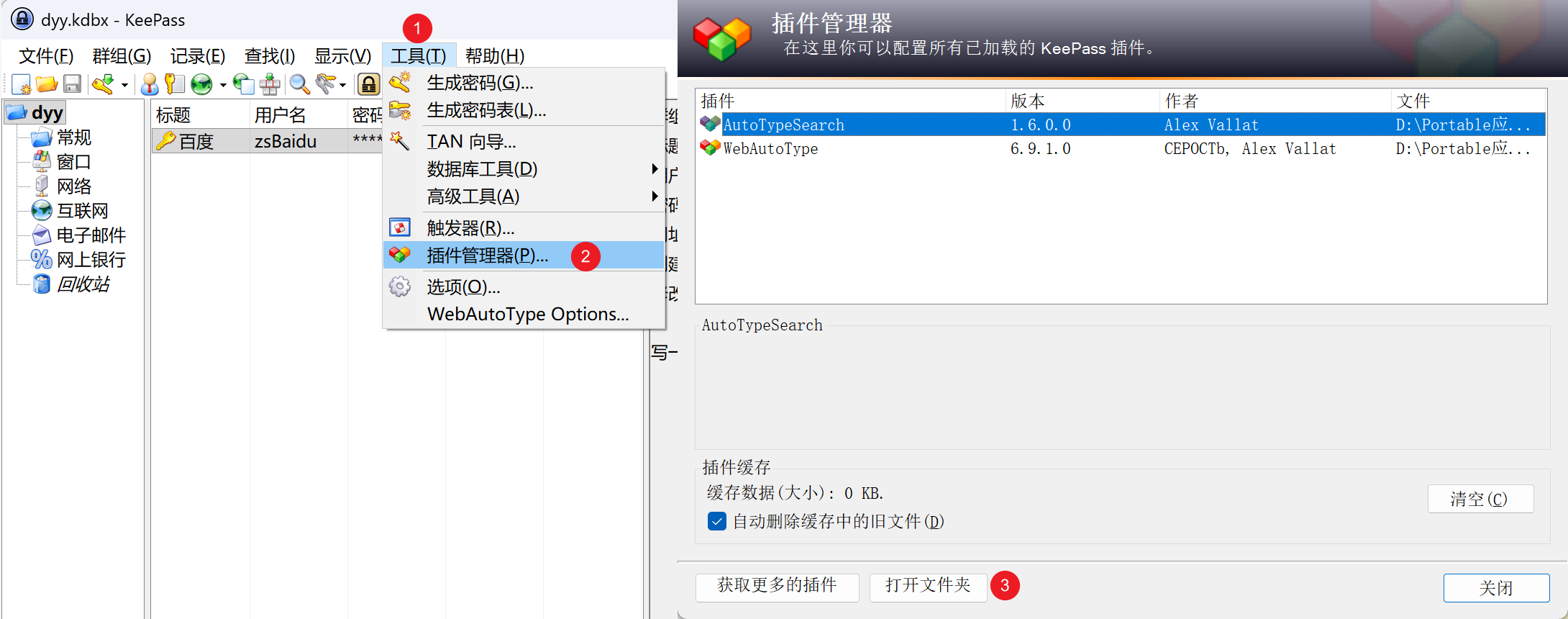The width and height of the screenshot is (1568, 619).
Task: Click version 6.9.1.0 of WebAutoType
Action: click(x=1041, y=148)
